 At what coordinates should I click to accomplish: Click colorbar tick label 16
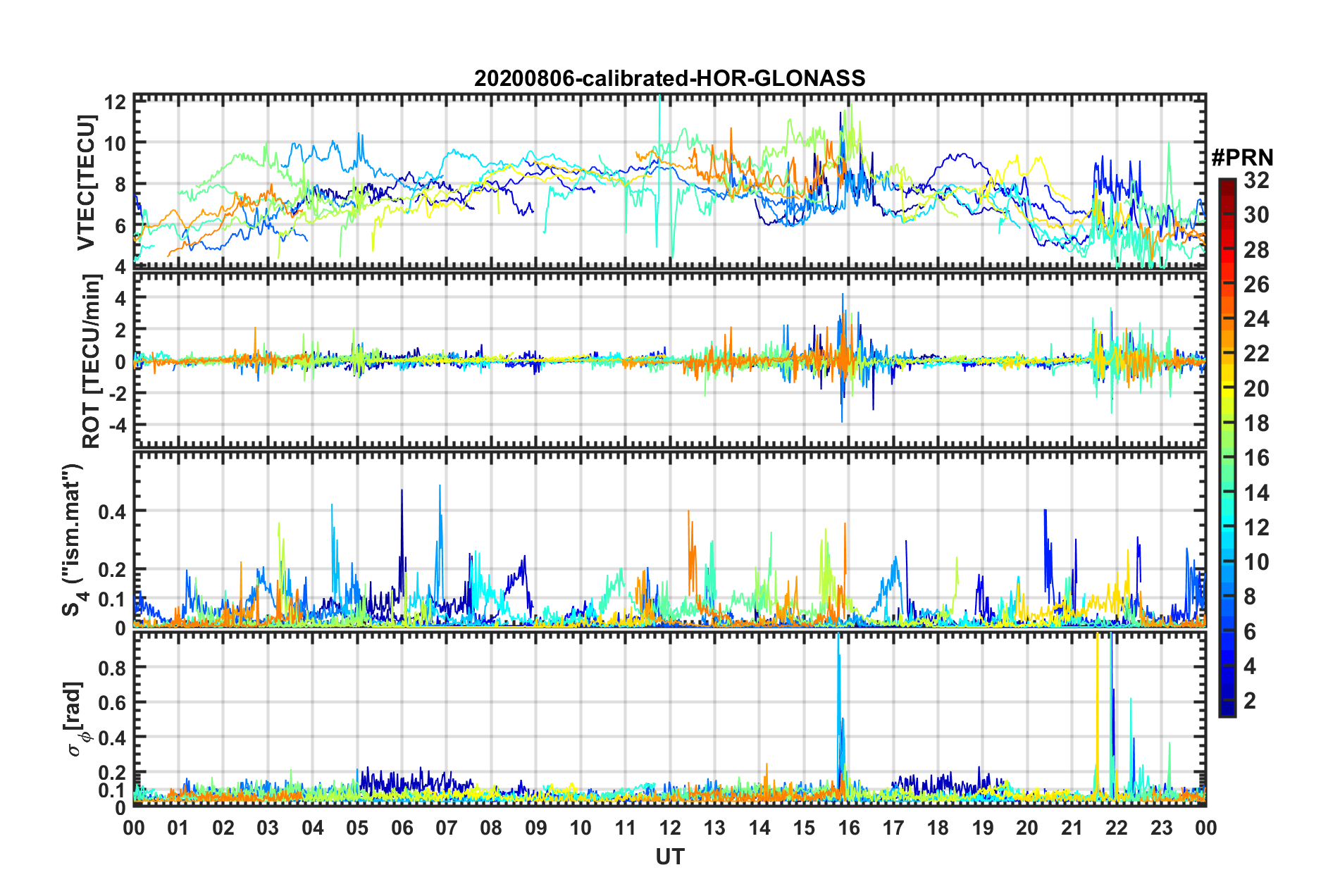1256,458
